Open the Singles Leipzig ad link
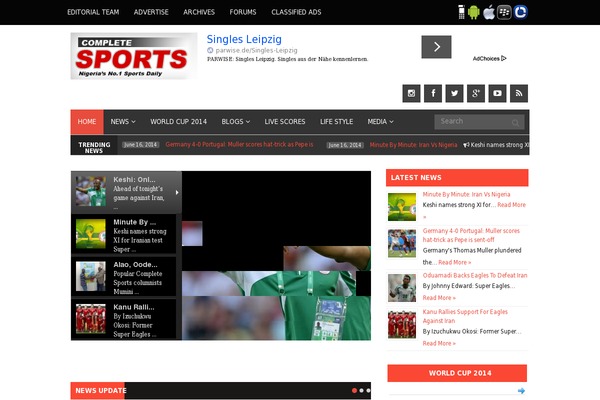This screenshot has height=400, width=600. click(x=244, y=39)
